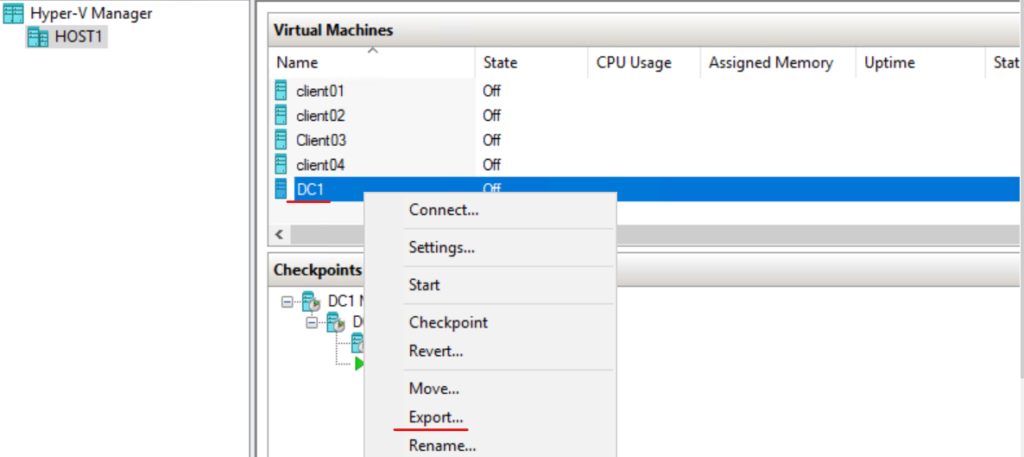Click the Hyper-V Manager root icon

(x=14, y=13)
